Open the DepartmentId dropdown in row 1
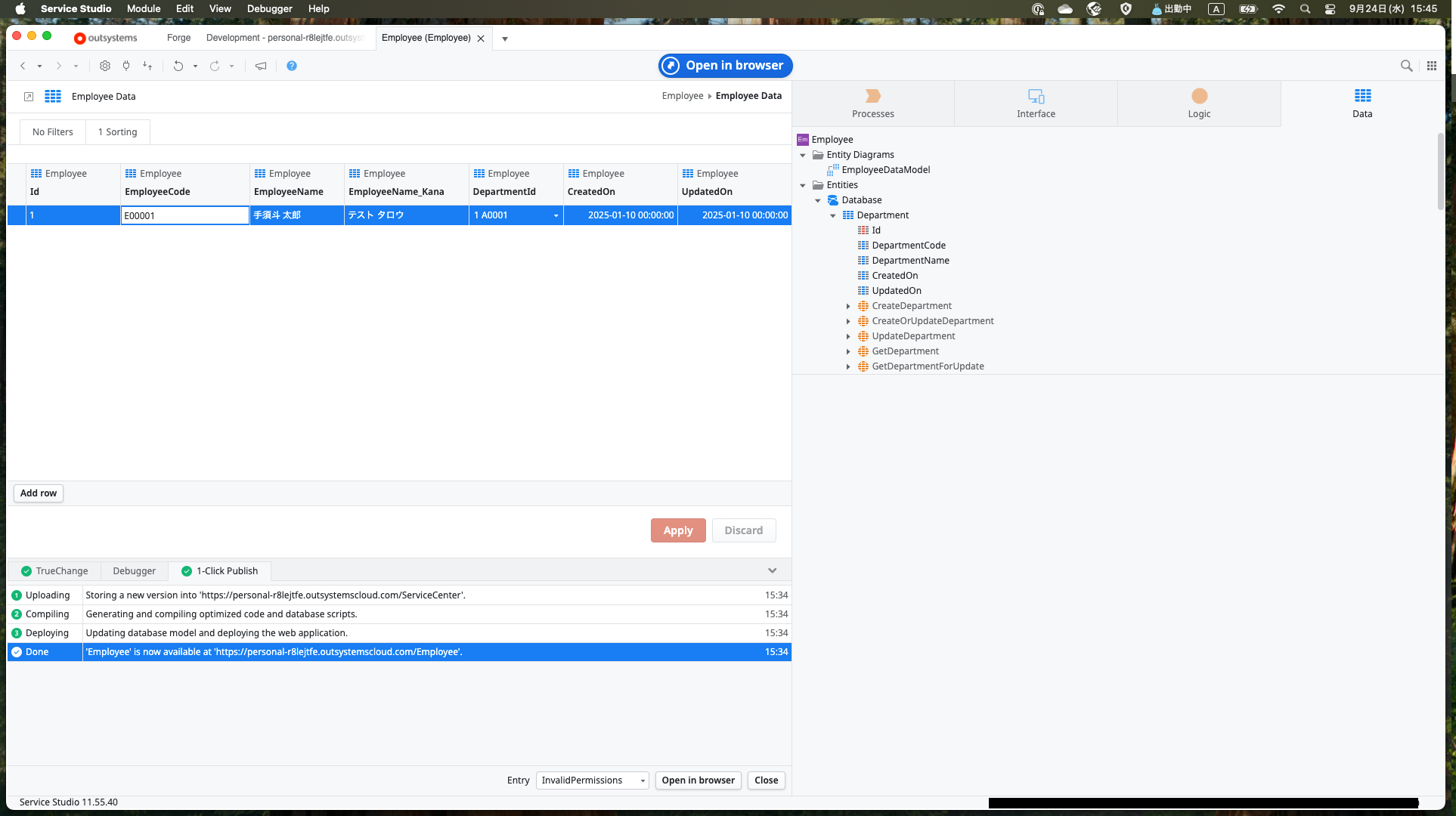This screenshot has width=1456, height=816. (x=556, y=216)
